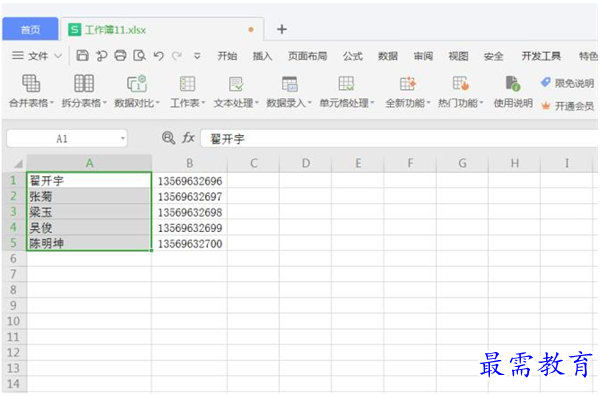Expand 数据对比 dropdown label
This screenshot has width=601, height=396.
coord(137,103)
